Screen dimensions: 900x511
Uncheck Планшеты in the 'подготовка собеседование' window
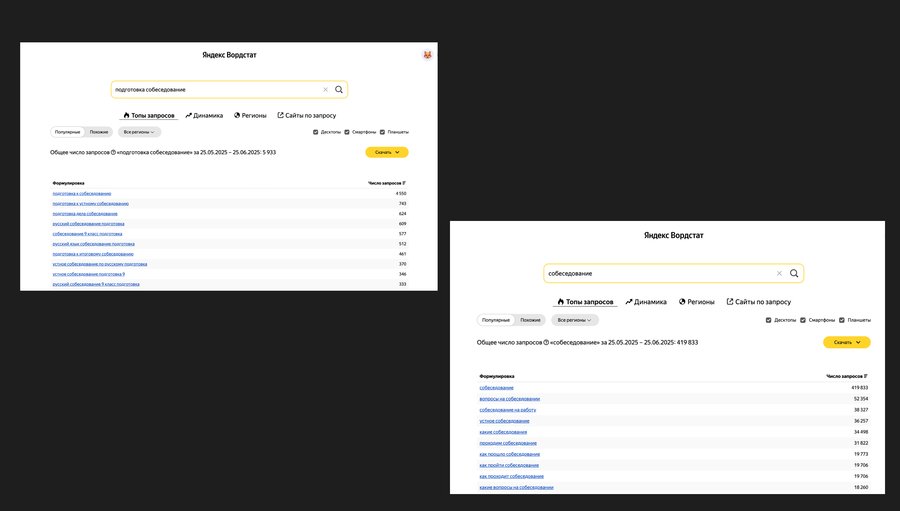click(x=382, y=132)
